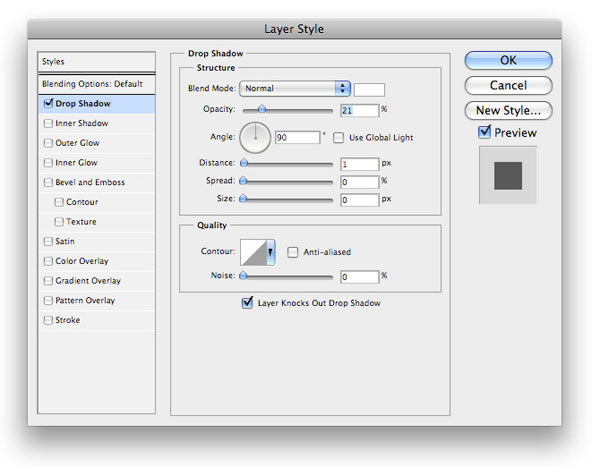Click the Distance slider handle

[x=244, y=163]
